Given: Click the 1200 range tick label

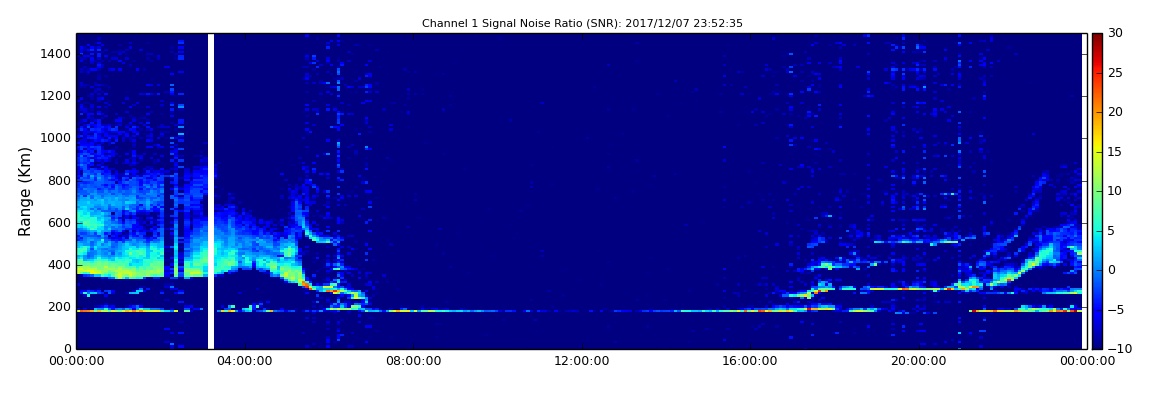Looking at the screenshot, I should click(x=56, y=96).
